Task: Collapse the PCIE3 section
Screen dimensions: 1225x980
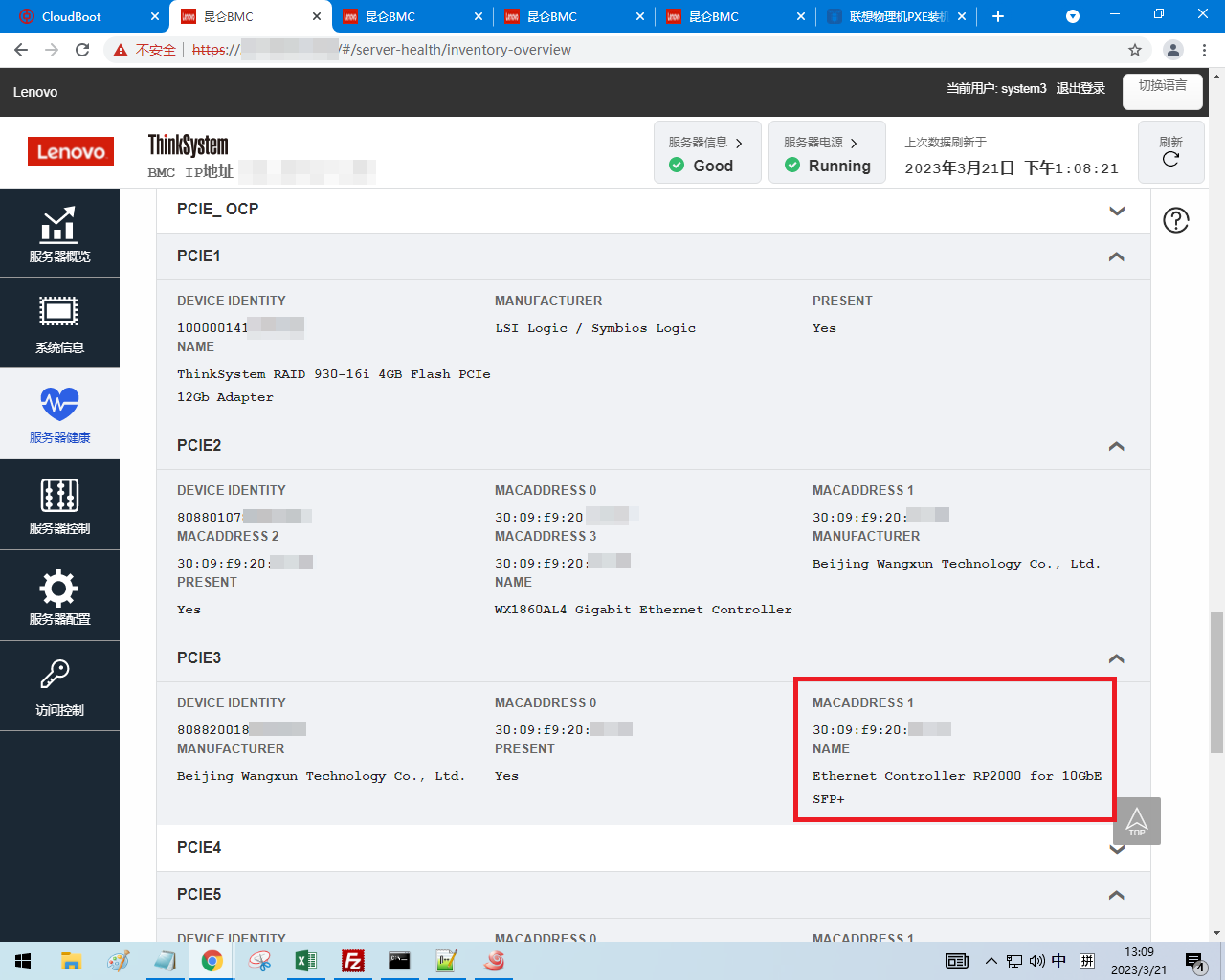Action: pyautogui.click(x=1116, y=658)
